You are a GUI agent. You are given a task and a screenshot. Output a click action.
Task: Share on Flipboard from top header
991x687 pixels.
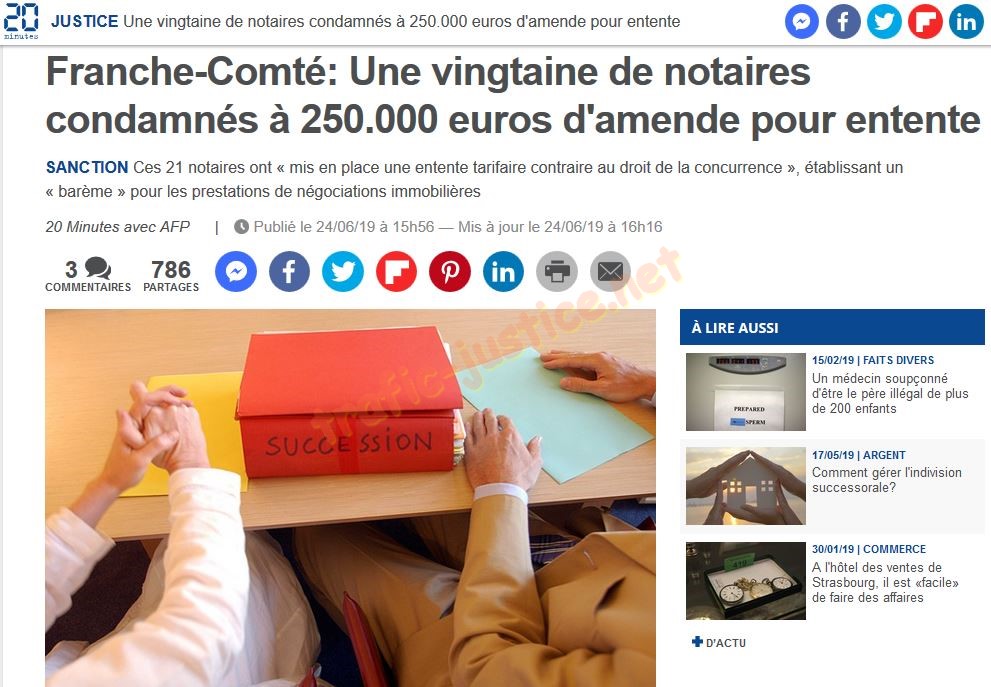point(925,21)
